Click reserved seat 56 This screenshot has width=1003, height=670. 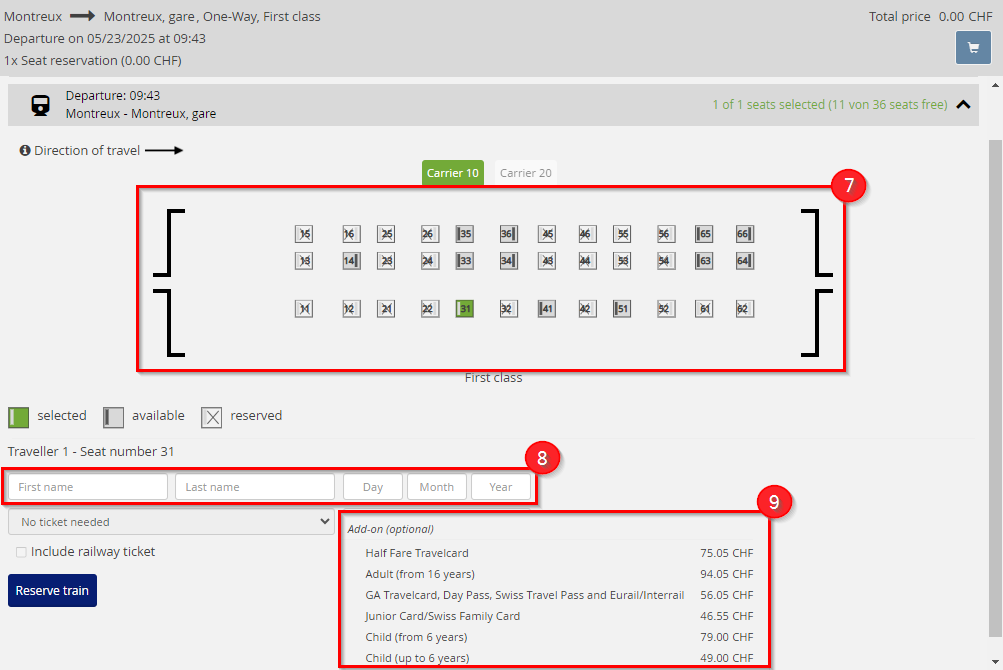666,234
